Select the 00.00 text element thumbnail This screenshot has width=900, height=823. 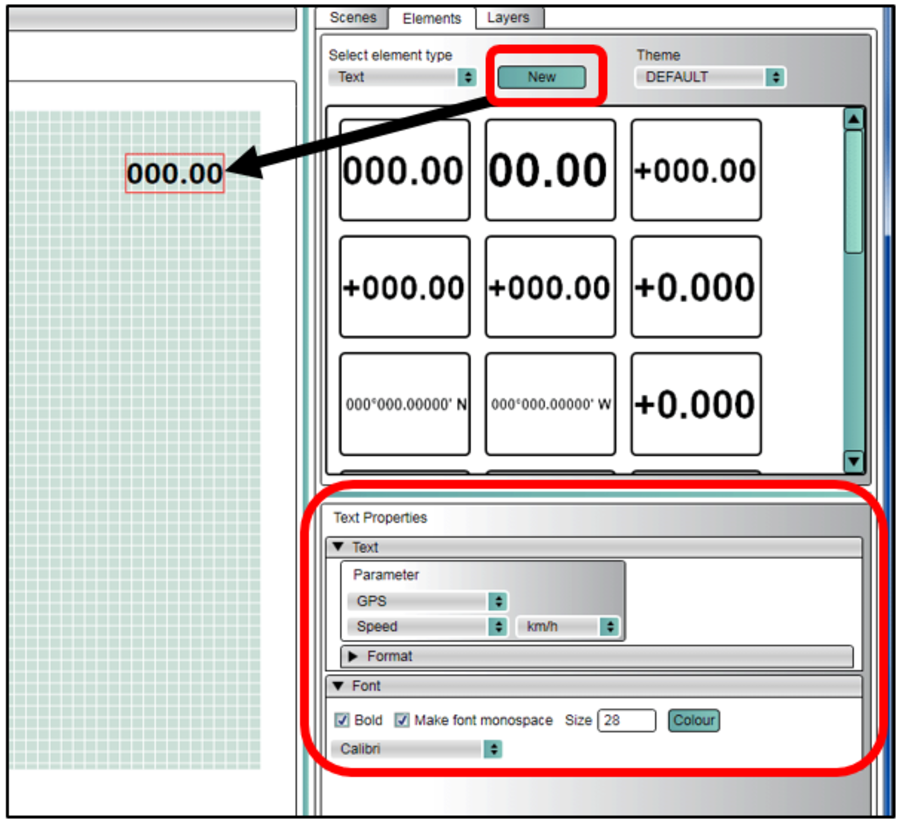tap(549, 170)
